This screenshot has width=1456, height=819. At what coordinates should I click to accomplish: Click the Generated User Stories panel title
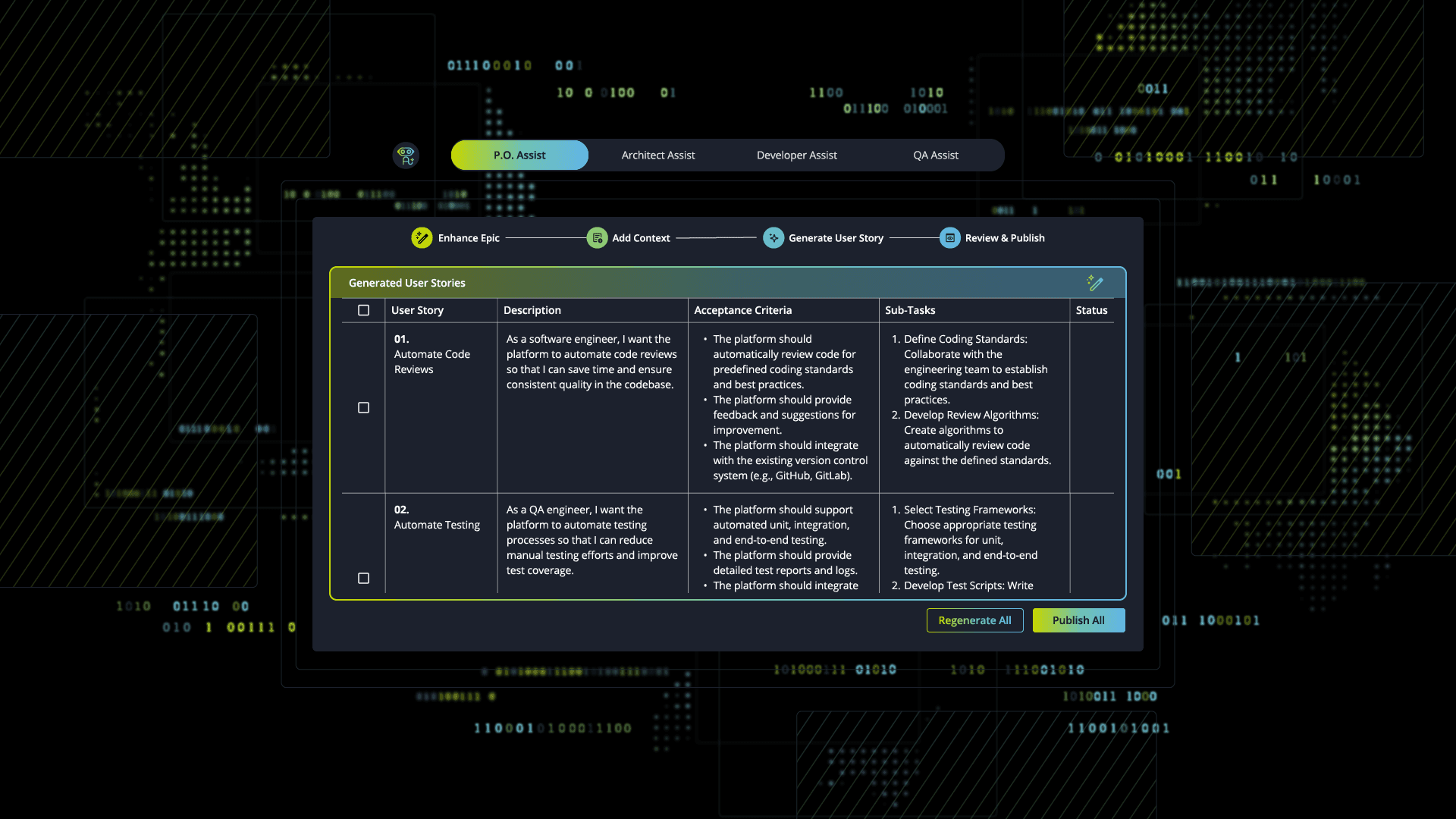(407, 283)
